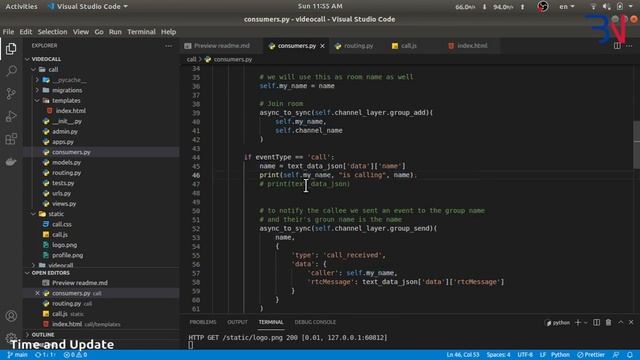Open the Explorer view in activity bar

pyautogui.click(x=11, y=49)
